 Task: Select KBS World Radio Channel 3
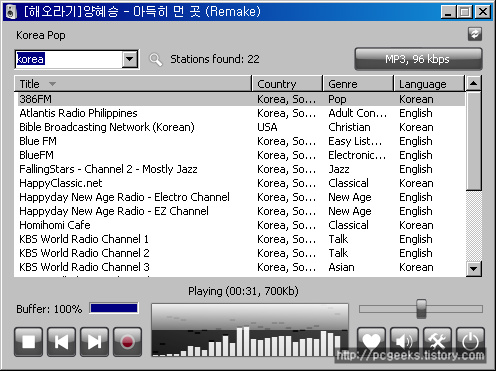coord(241,267)
